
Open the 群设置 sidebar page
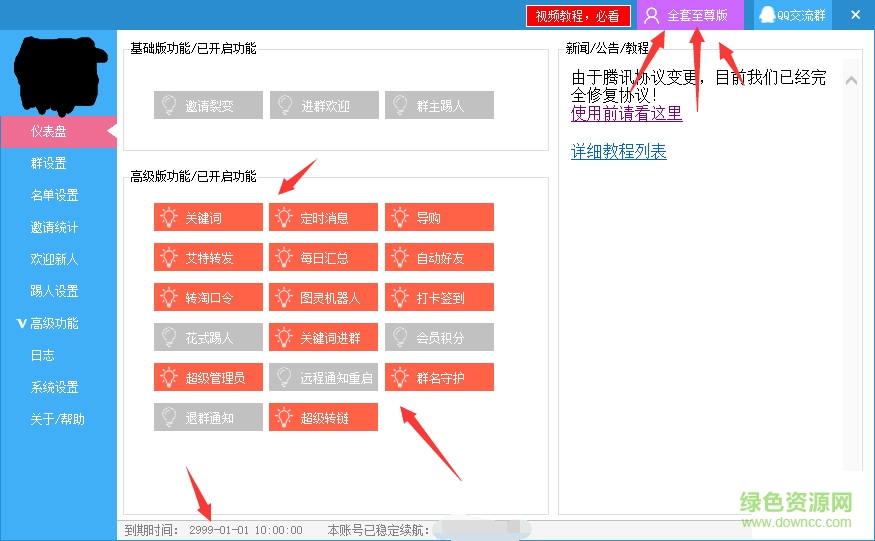48,163
